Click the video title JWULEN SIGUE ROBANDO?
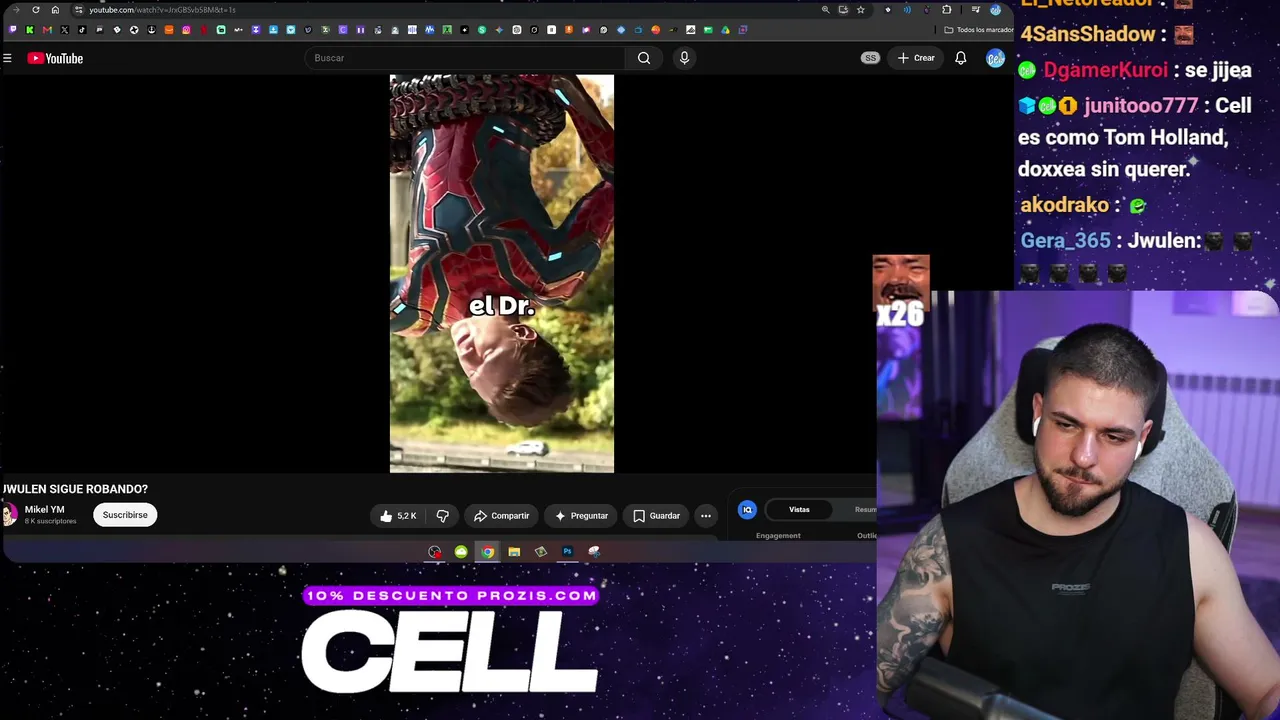The height and width of the screenshot is (720, 1280). click(75, 489)
